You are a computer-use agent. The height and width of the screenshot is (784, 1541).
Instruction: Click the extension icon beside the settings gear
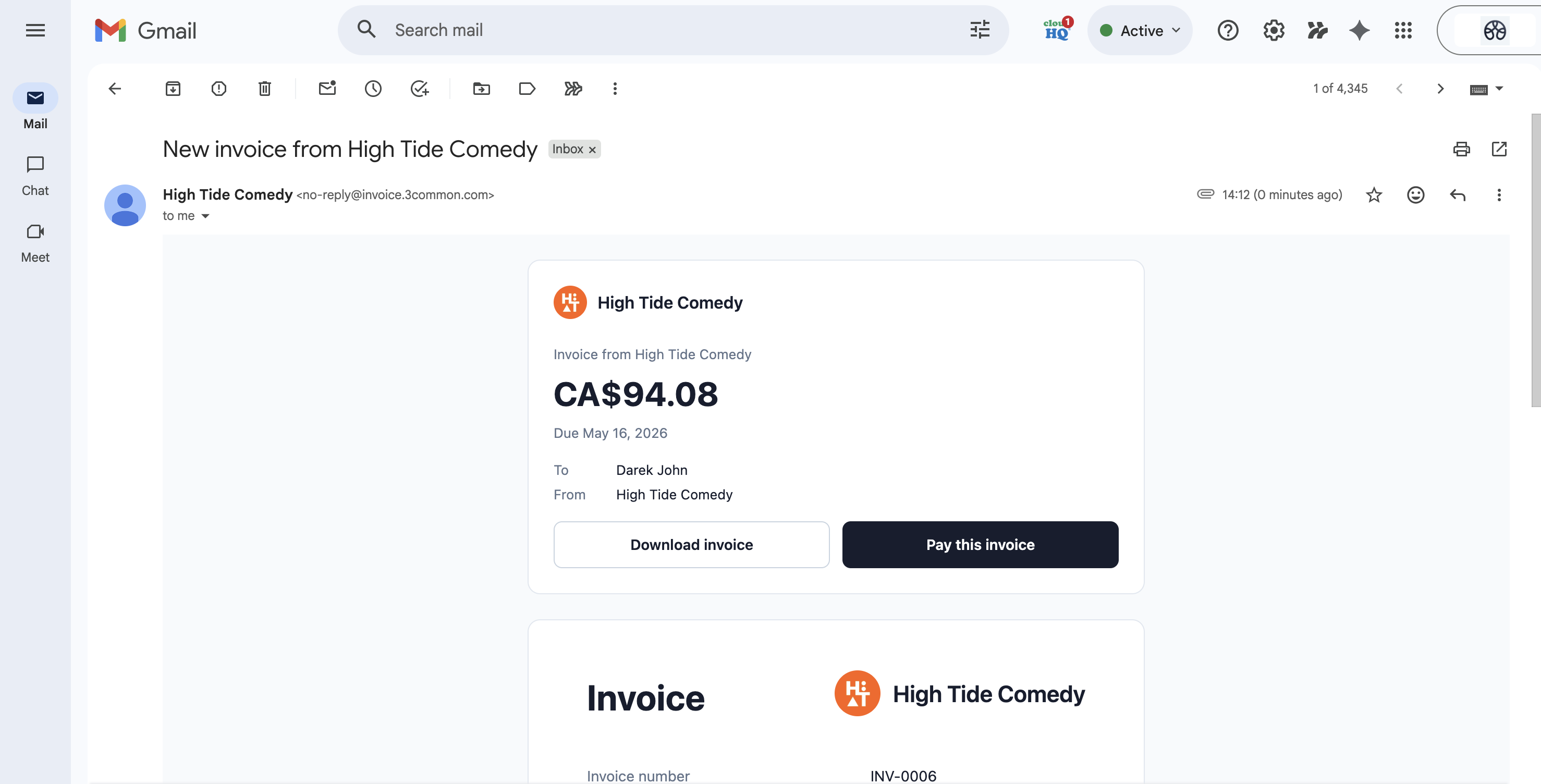pos(1317,30)
